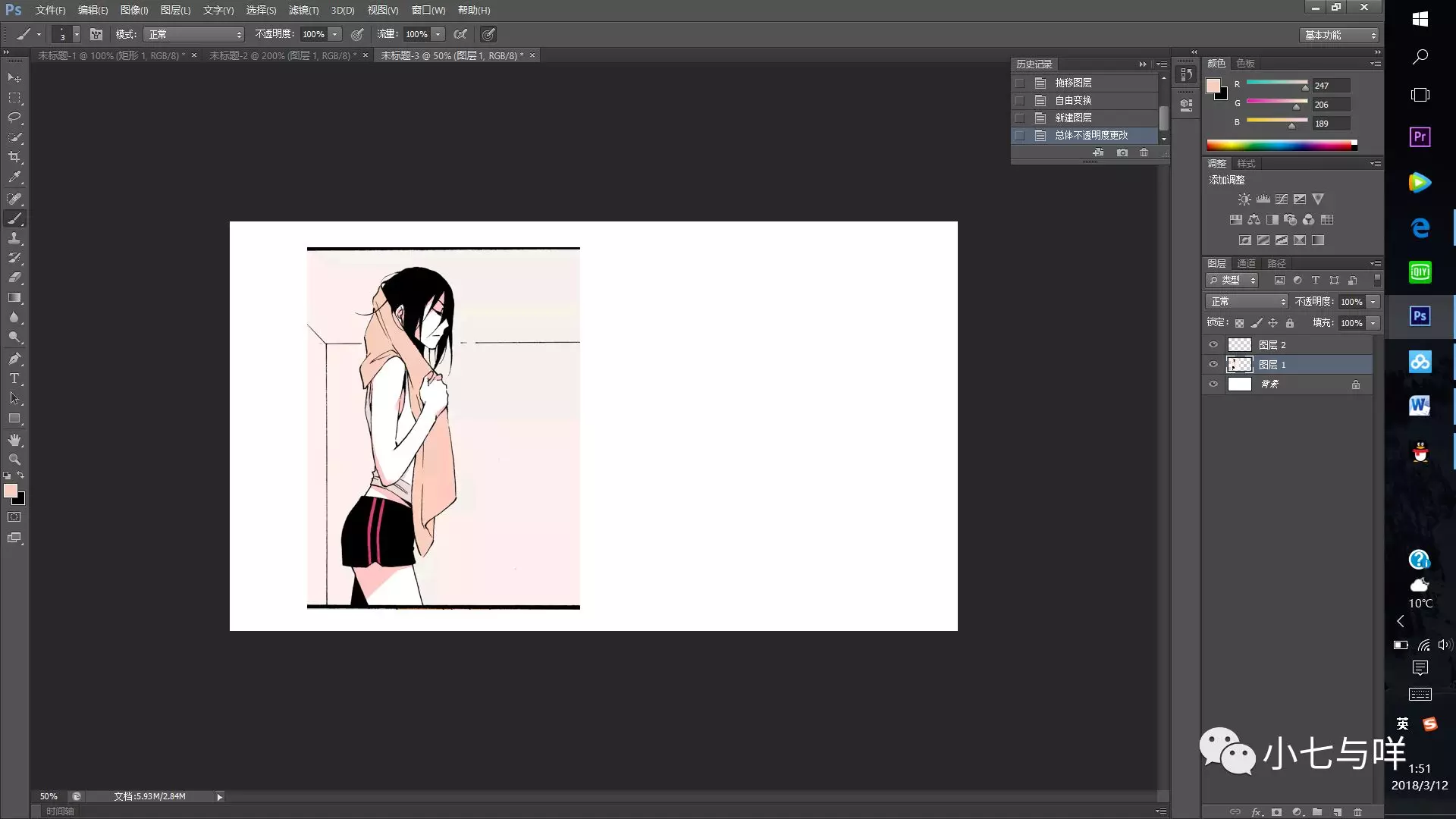Open the 滤镜(T) menu

tap(303, 11)
